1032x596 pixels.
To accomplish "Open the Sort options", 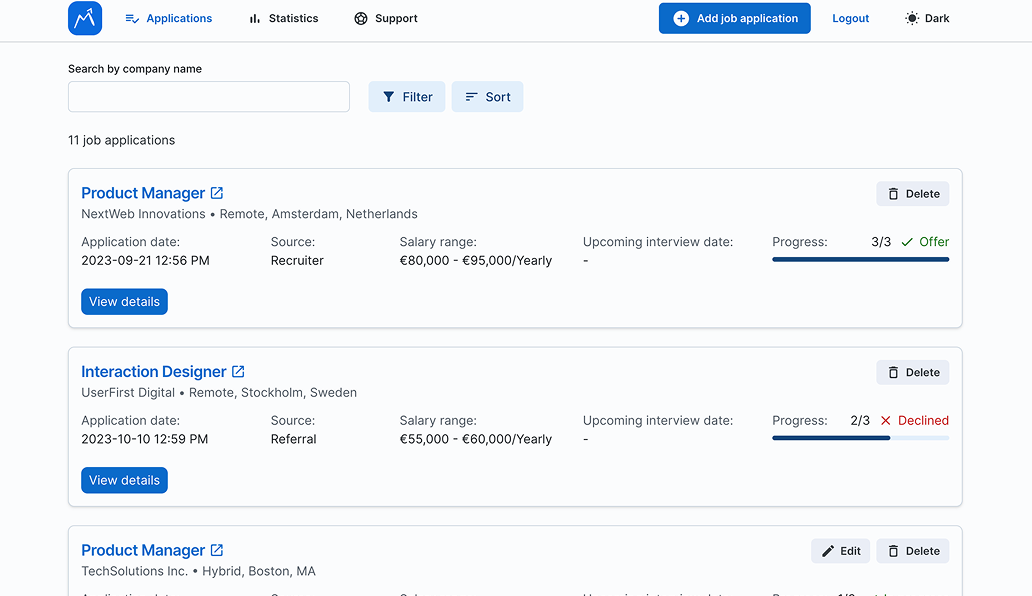I will [487, 97].
